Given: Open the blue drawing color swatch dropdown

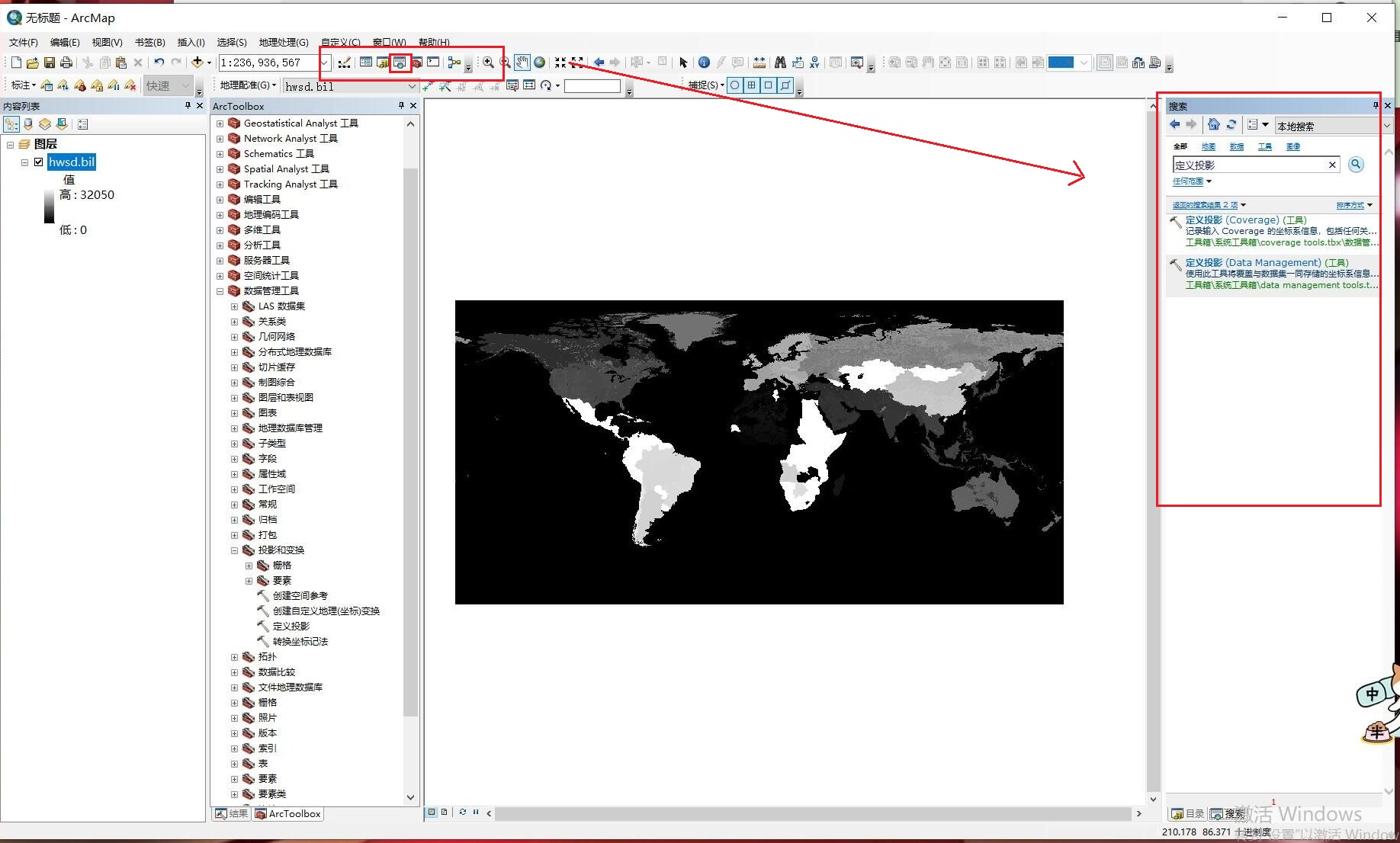Looking at the screenshot, I should (1084, 63).
